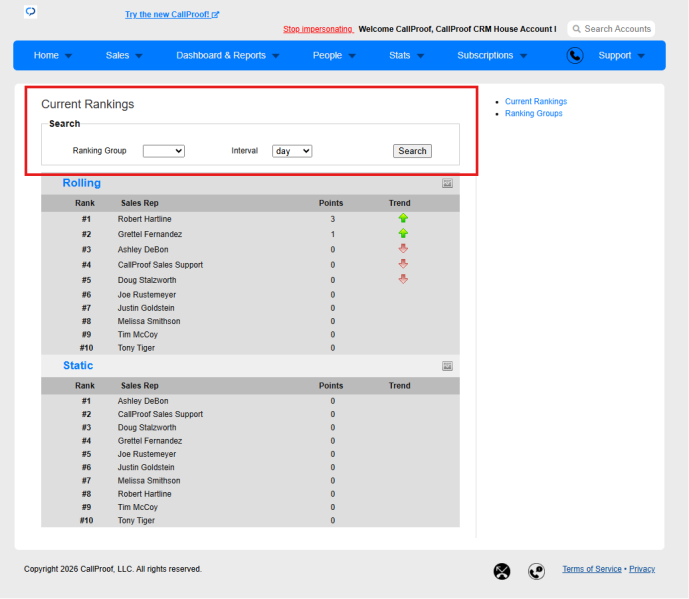Screen dimensions: 689x599
Task: Select Robert Hartline in Static table
Action: click(x=145, y=494)
